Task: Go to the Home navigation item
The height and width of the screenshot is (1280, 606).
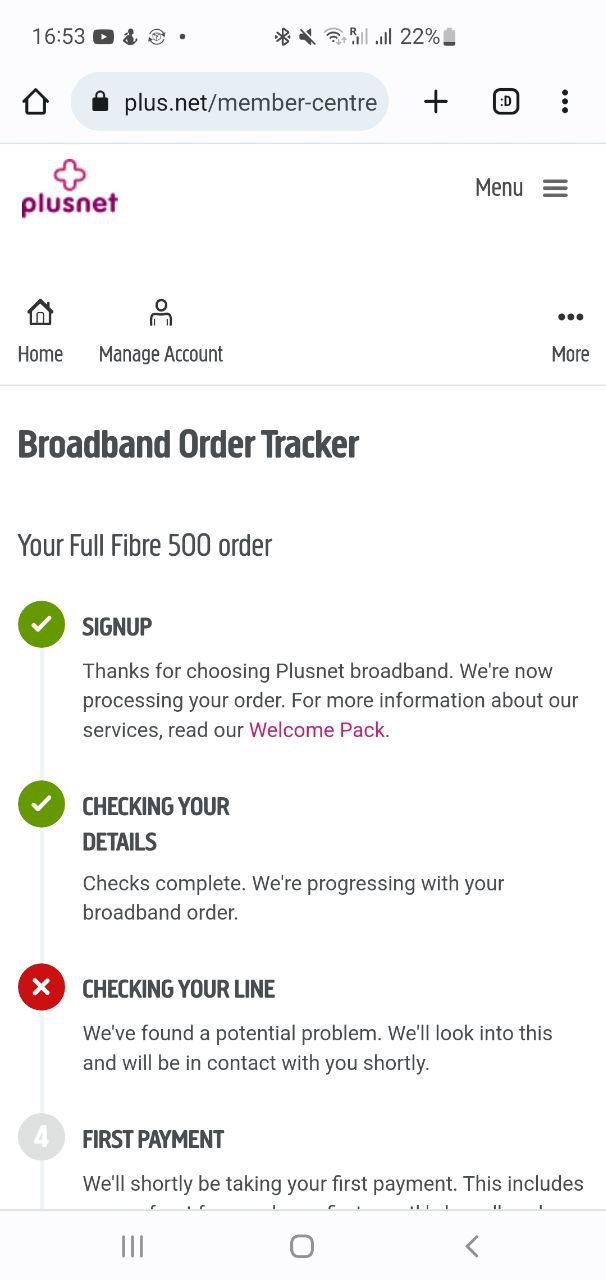Action: [40, 331]
